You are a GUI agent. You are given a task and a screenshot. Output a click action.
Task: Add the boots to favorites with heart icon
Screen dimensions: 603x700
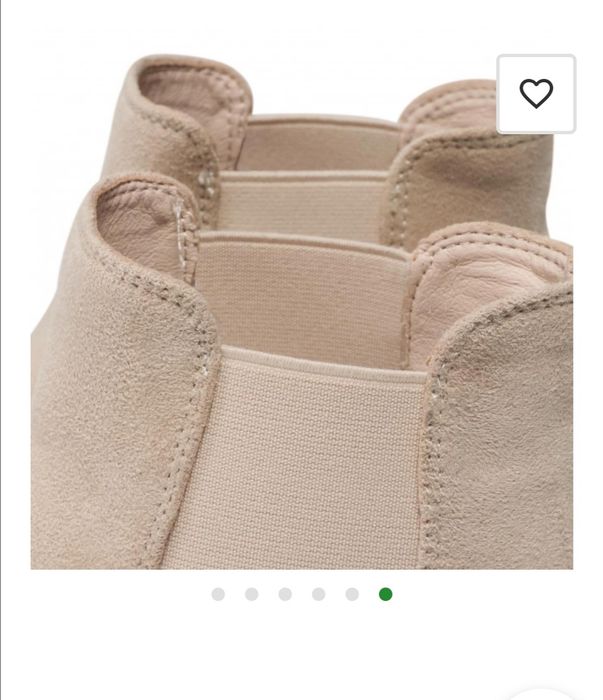click(536, 94)
